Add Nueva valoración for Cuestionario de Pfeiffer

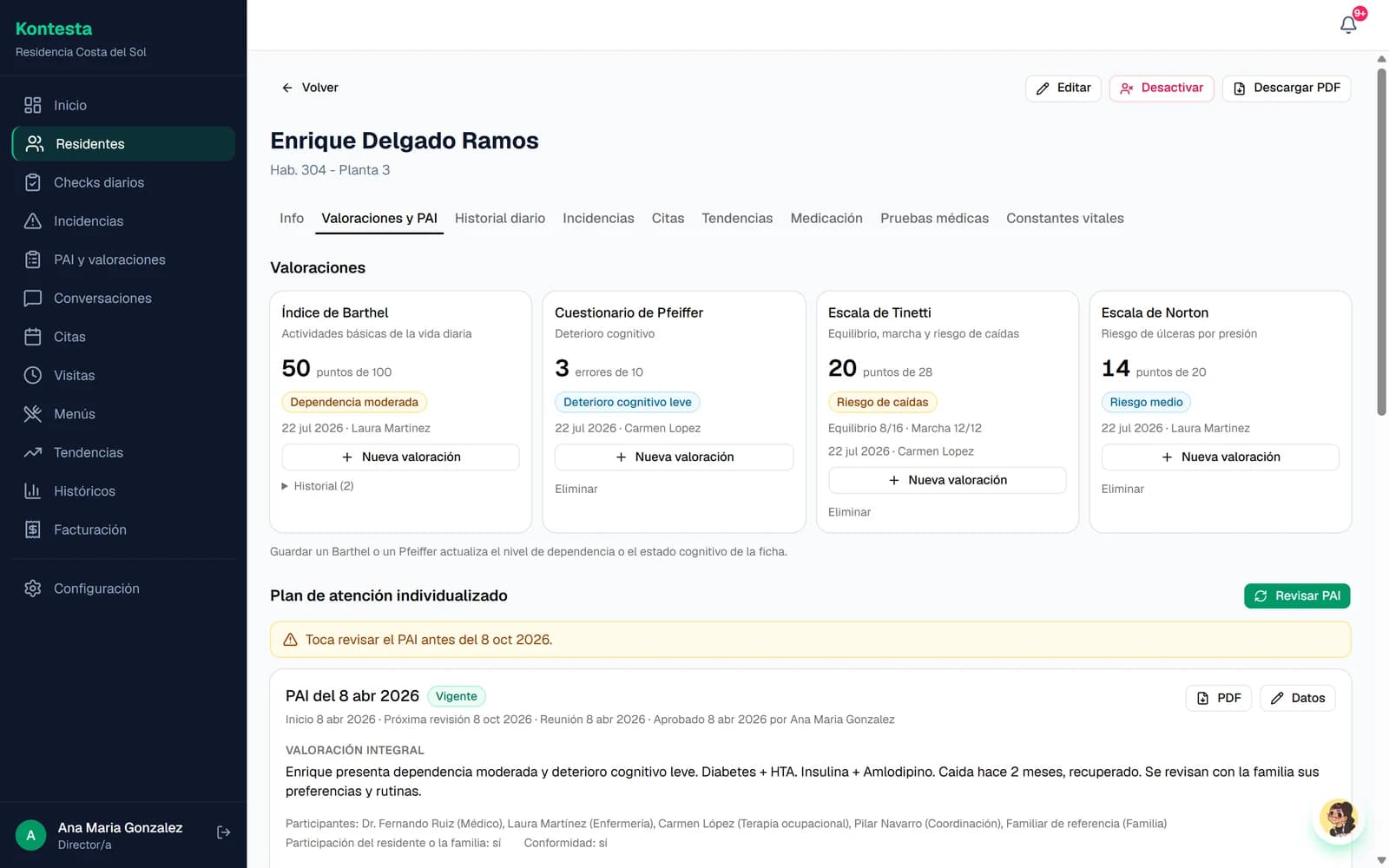(674, 457)
